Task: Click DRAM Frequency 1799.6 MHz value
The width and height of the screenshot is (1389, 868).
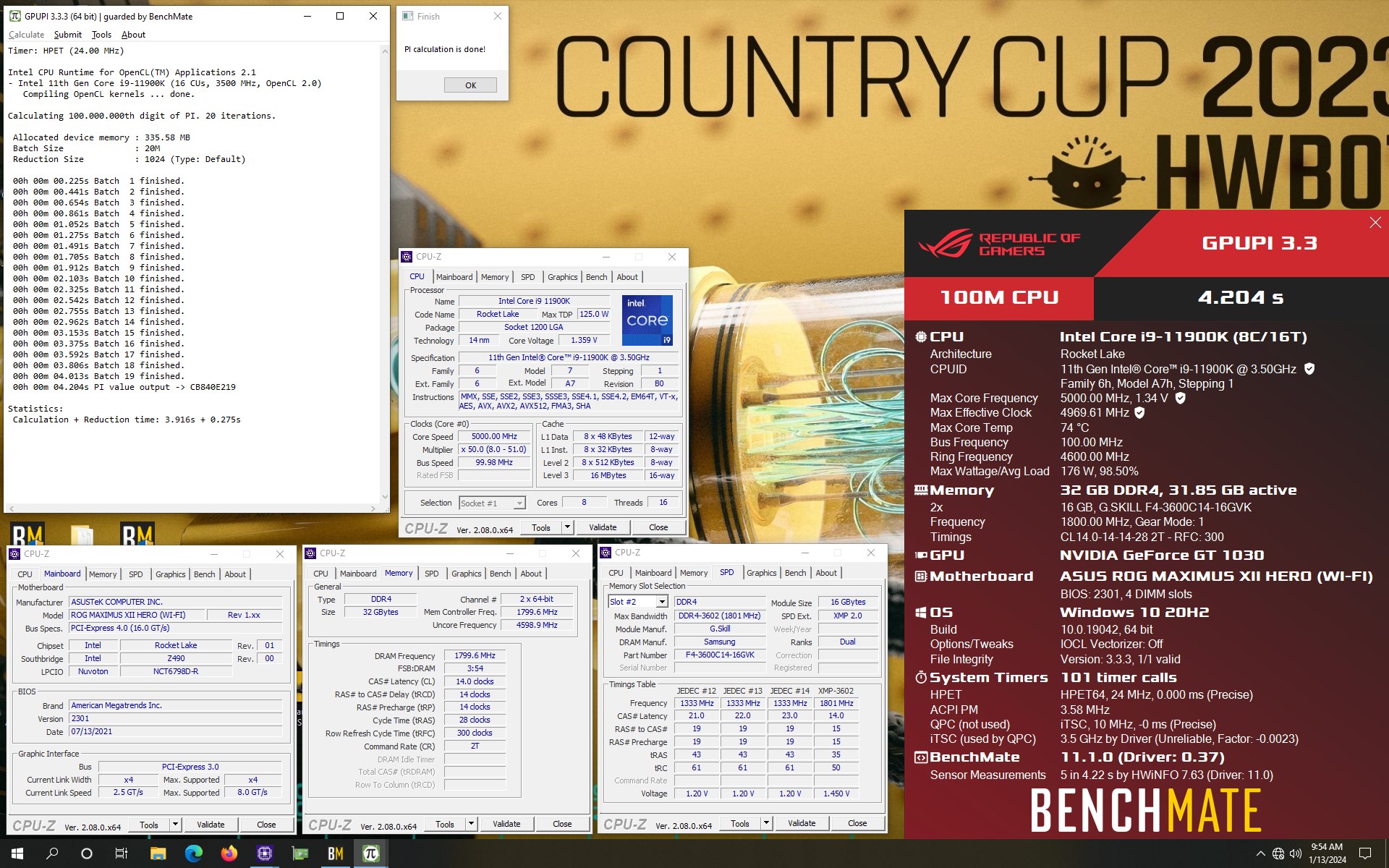Action: click(x=475, y=655)
